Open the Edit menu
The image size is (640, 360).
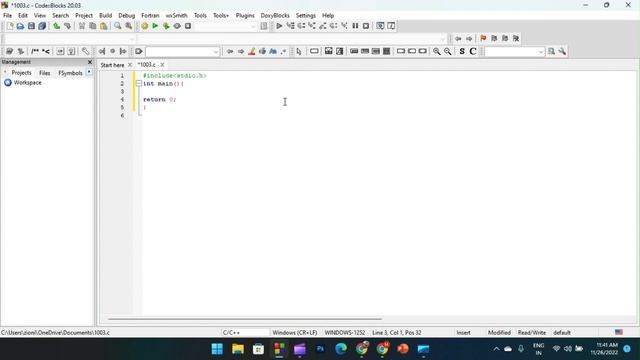[23, 16]
